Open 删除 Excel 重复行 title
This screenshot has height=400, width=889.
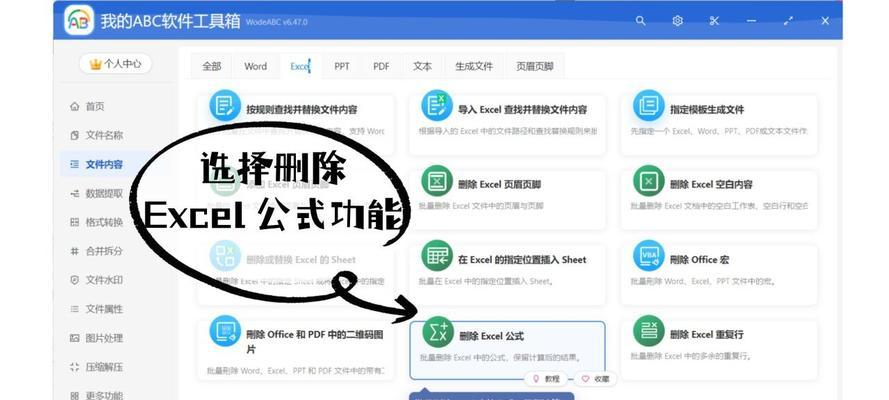point(706,335)
